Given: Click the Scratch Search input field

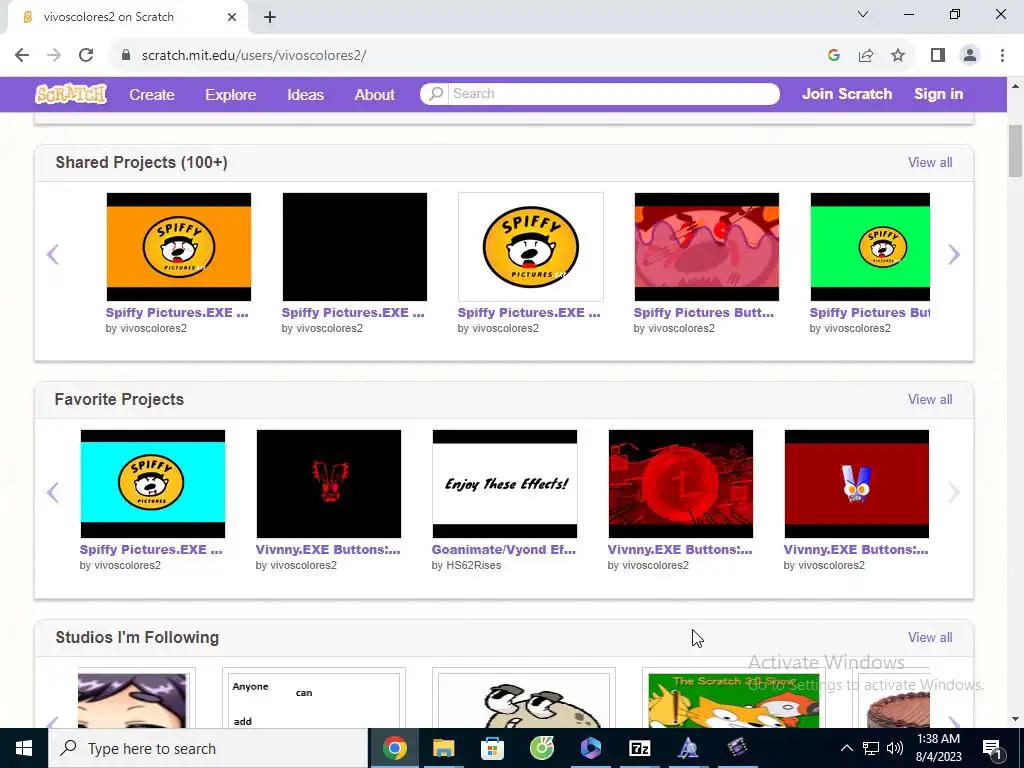Looking at the screenshot, I should [x=613, y=93].
